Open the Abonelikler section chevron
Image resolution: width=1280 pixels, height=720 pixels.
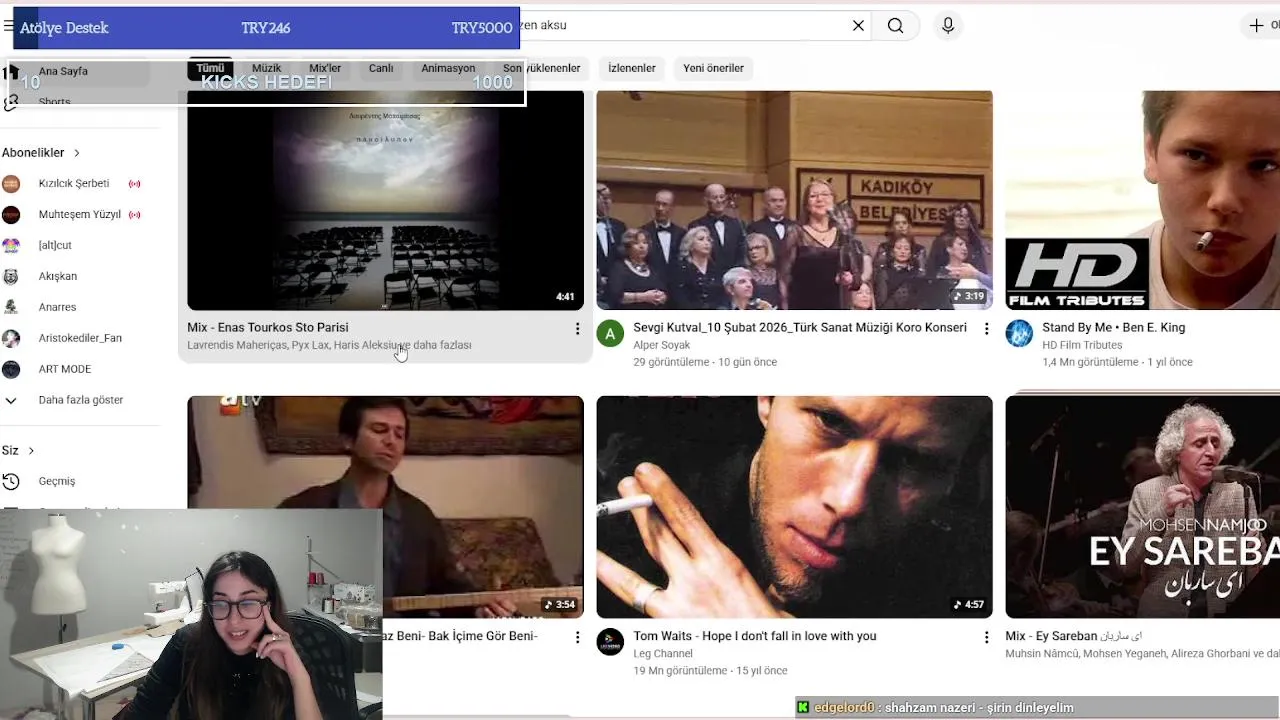point(76,153)
